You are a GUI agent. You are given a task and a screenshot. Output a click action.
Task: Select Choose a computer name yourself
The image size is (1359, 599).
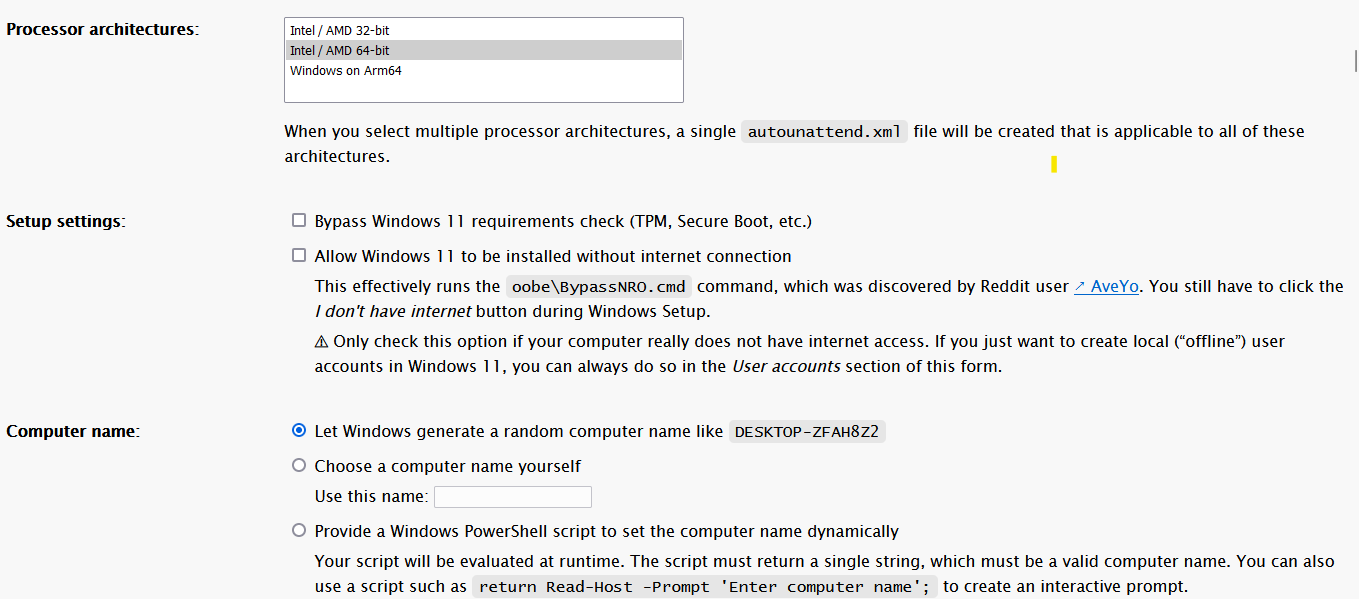(299, 465)
